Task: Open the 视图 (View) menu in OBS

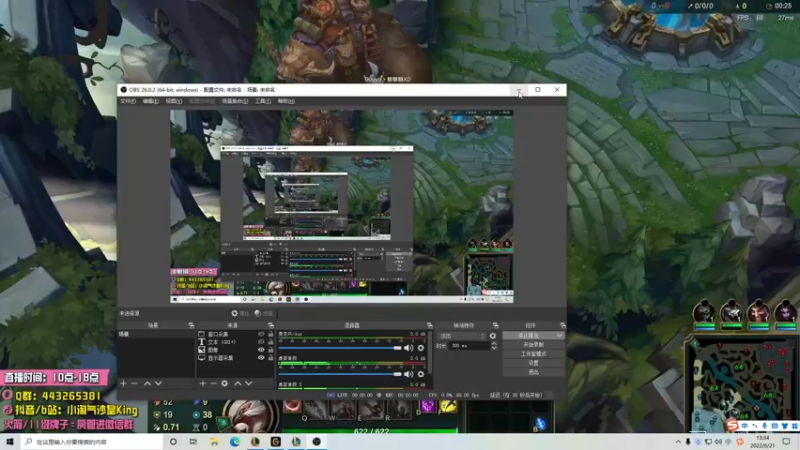Action: [173, 101]
